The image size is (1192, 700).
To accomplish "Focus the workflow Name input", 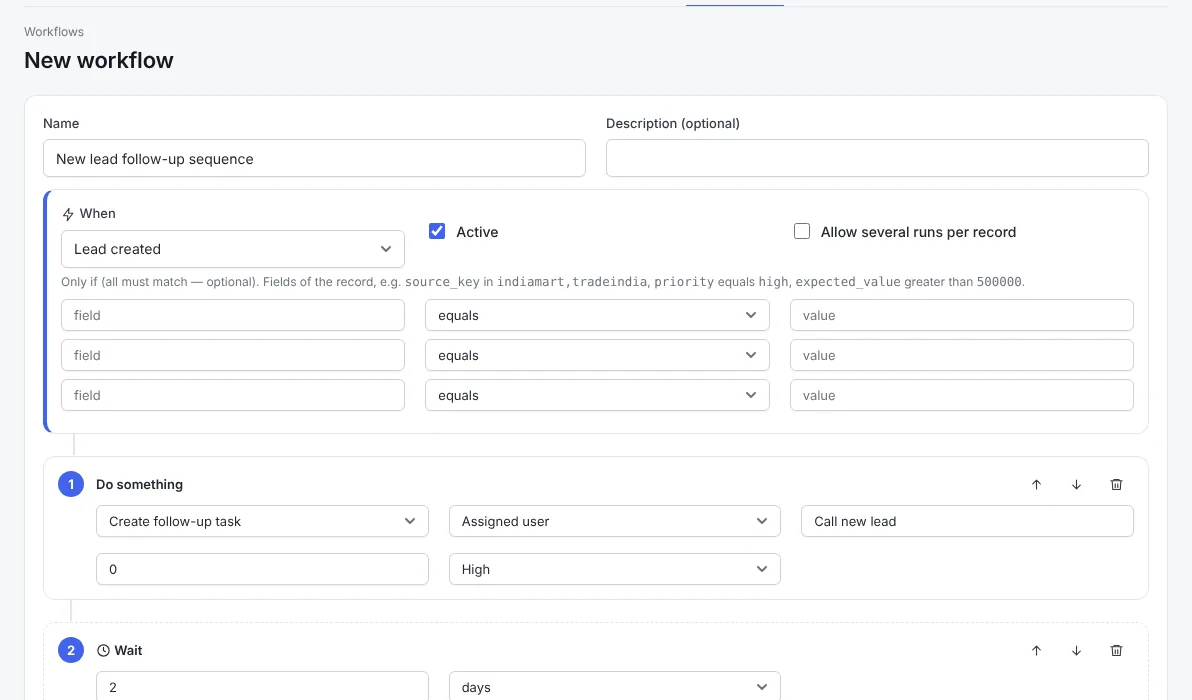I will click(314, 158).
